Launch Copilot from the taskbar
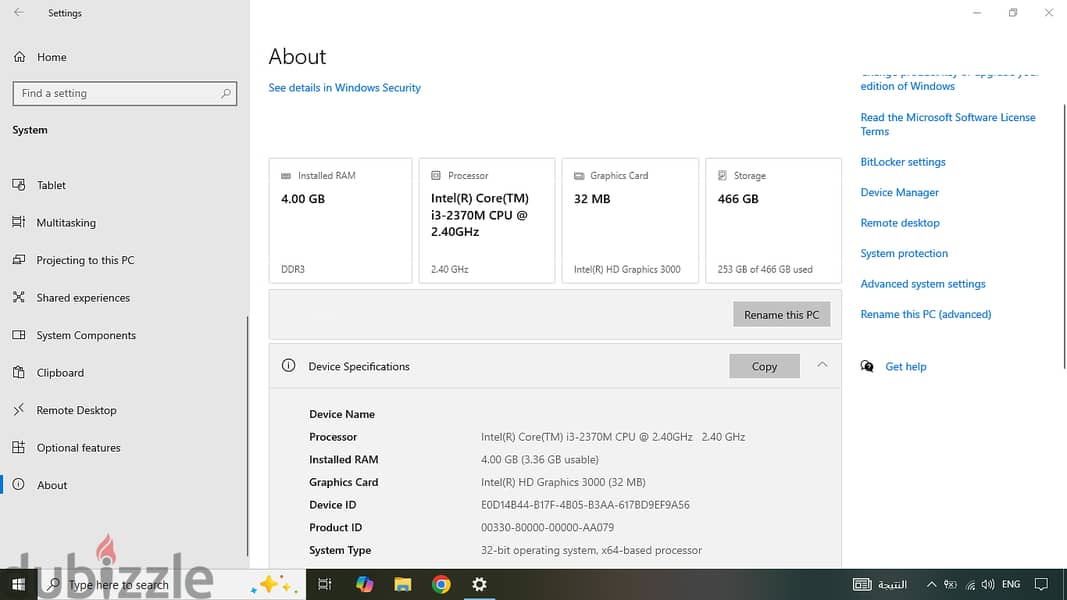 pyautogui.click(x=364, y=584)
